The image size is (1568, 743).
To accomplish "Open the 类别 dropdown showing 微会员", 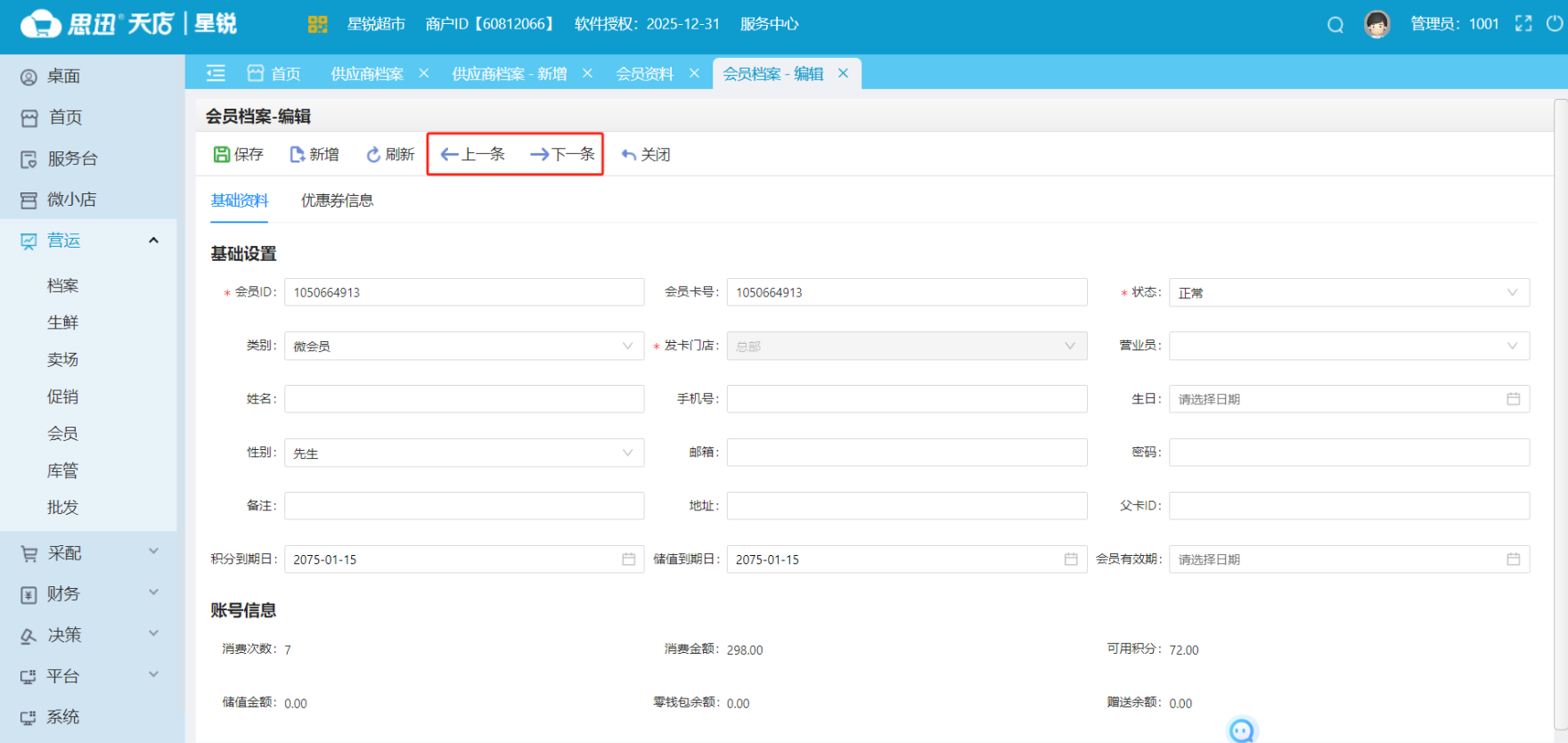I will click(463, 346).
